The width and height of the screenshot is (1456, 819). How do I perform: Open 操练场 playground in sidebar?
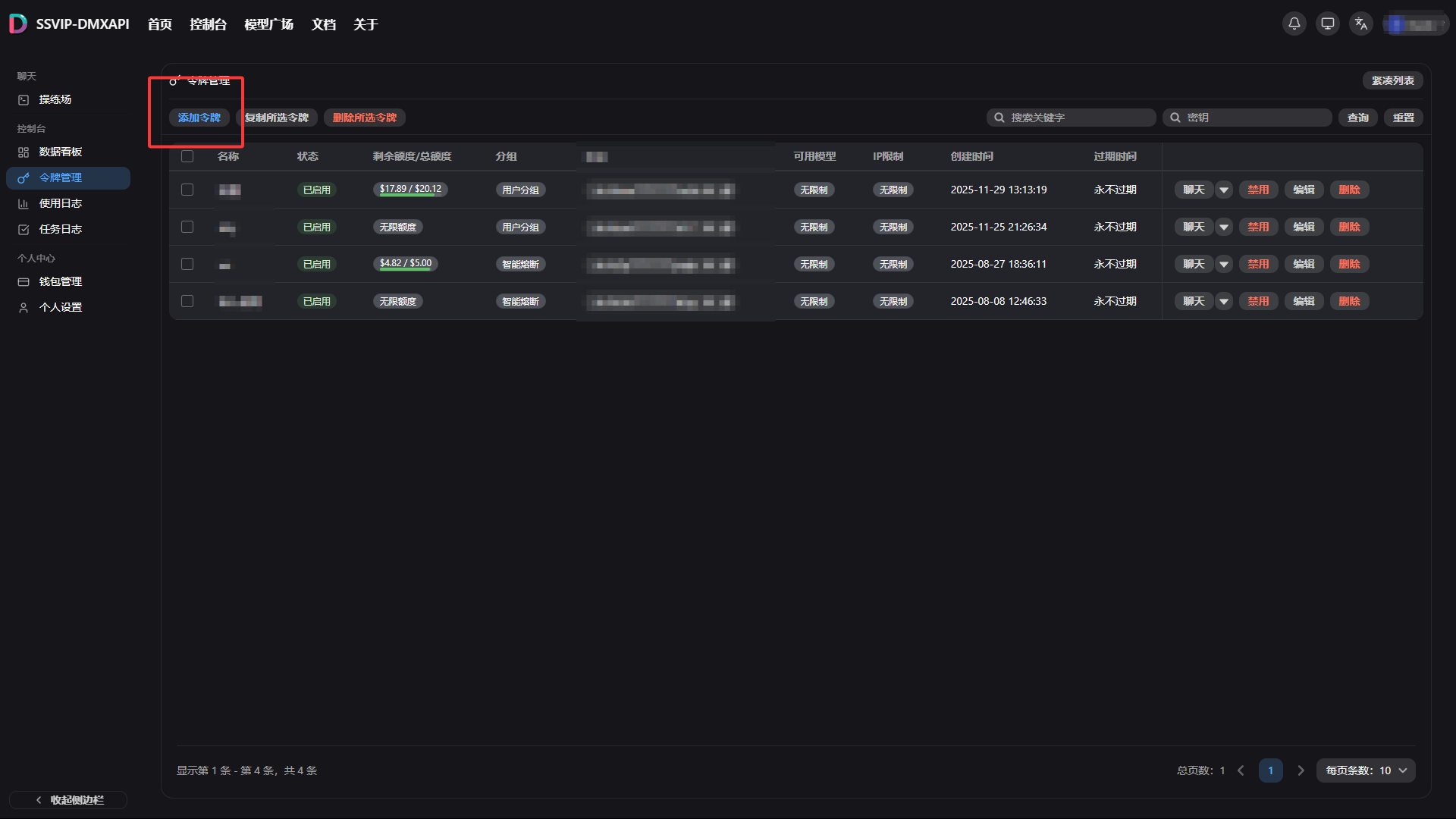click(55, 99)
